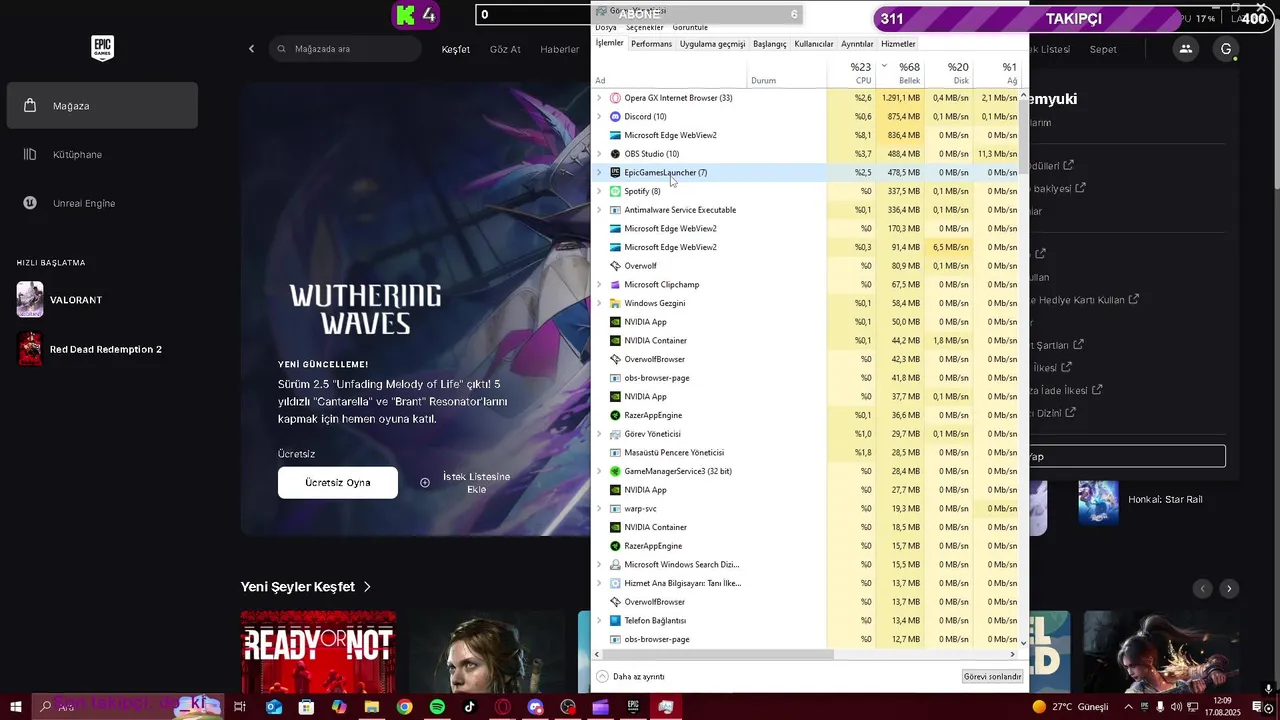
Task: Click the 11,3 Mb/sn network value
Action: click(997, 154)
